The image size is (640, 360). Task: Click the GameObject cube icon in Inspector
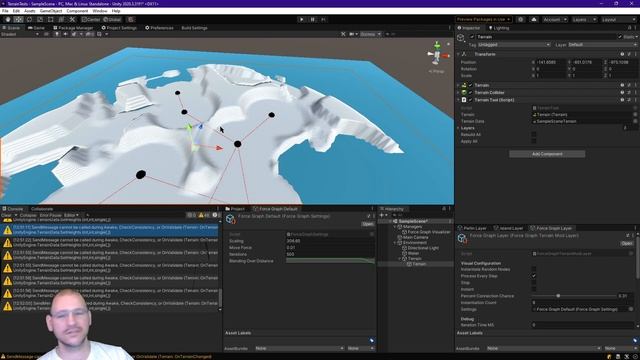click(461, 38)
